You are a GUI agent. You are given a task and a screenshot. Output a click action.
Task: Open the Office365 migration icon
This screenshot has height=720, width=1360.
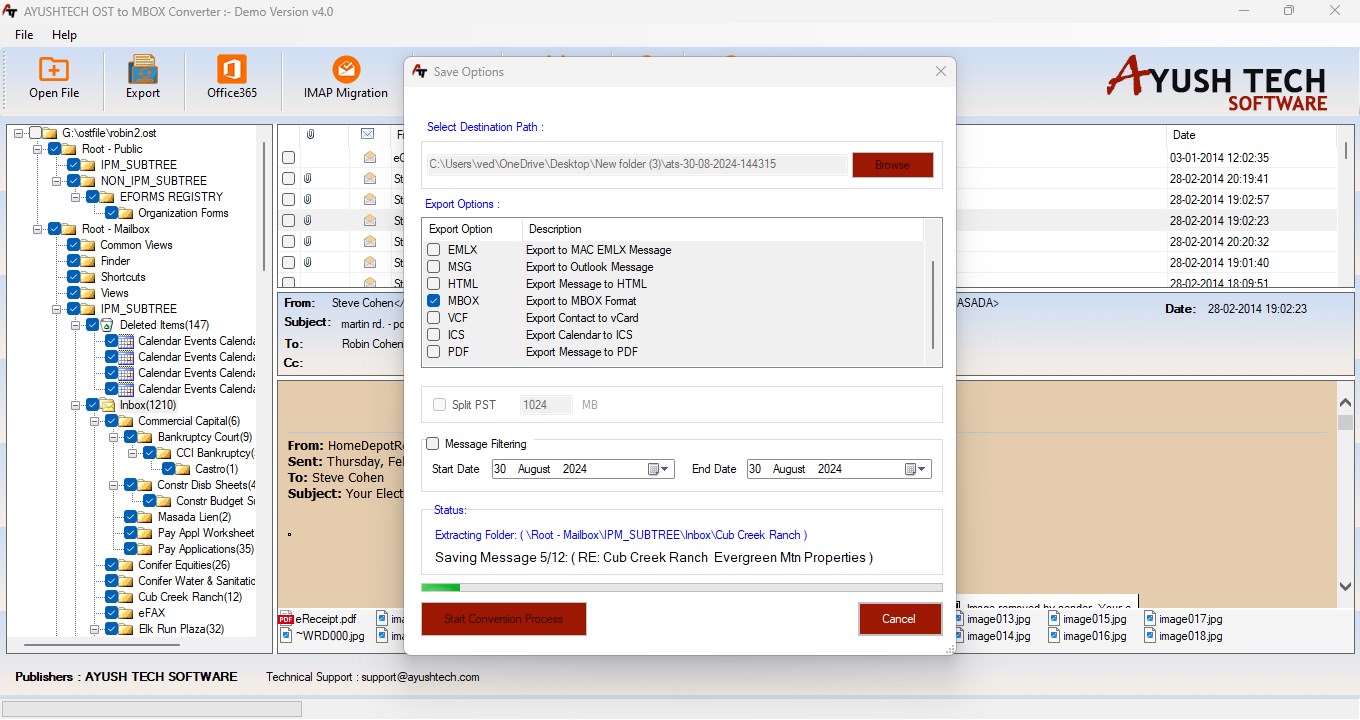coord(232,69)
